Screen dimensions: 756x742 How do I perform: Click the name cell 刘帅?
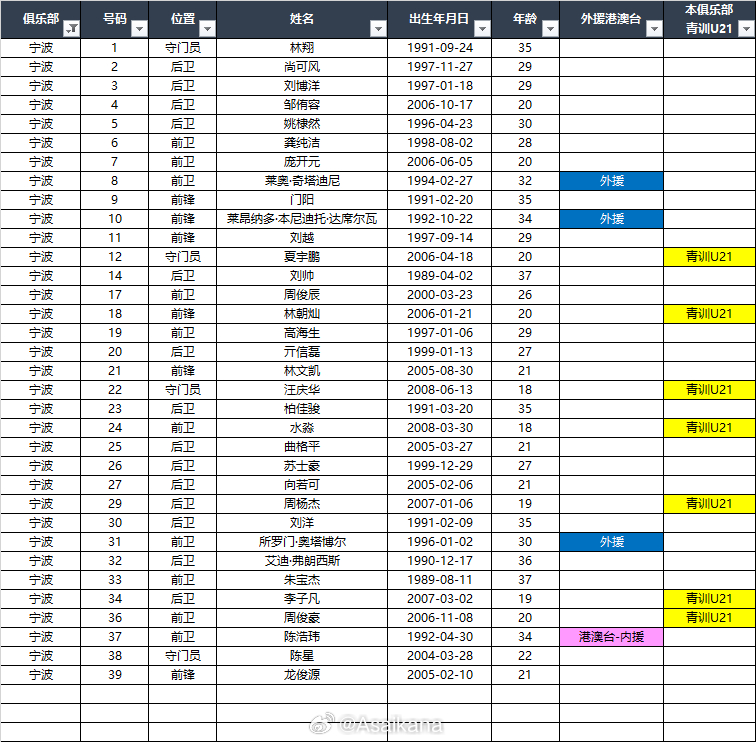click(x=302, y=276)
